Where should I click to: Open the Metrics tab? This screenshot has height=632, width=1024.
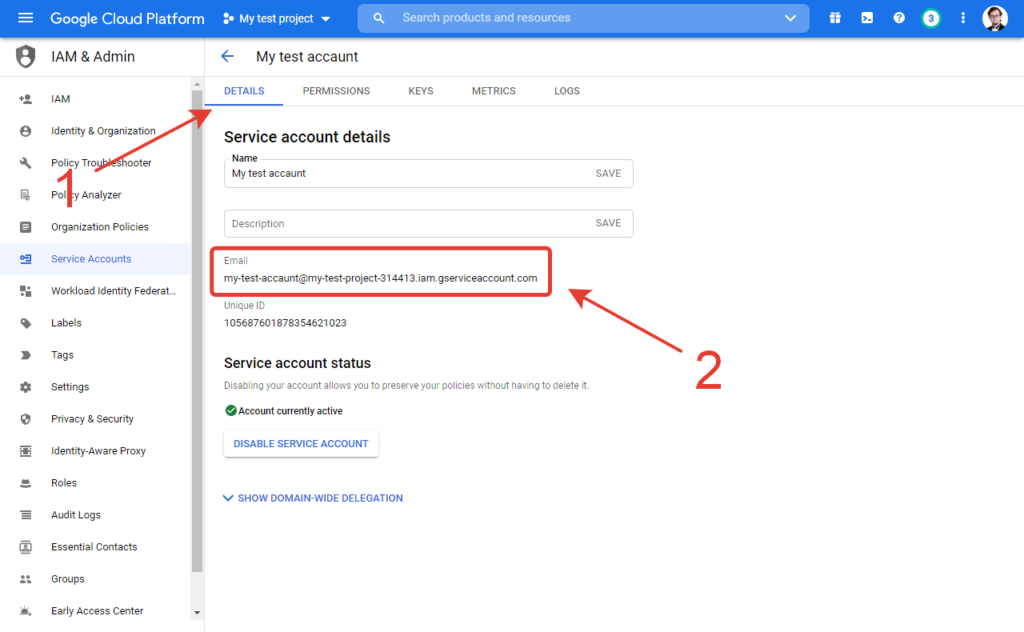tap(494, 91)
